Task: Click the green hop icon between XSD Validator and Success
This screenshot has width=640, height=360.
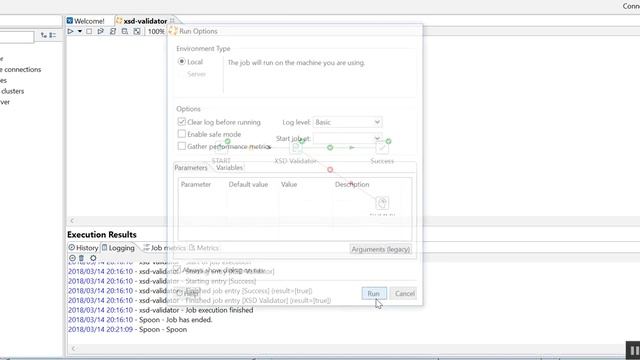Action: point(330,147)
